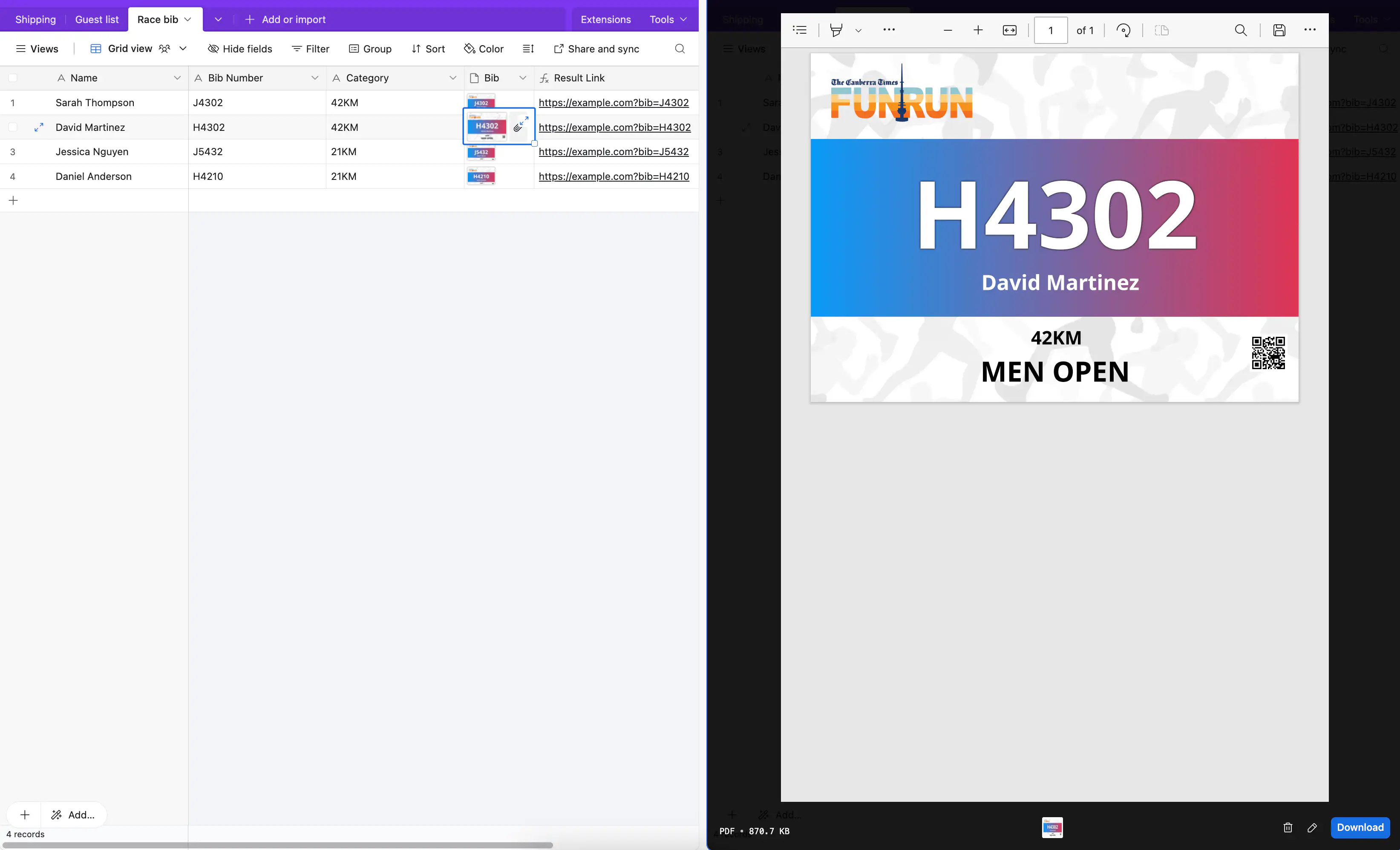Open more annotation tools ellipsis in PDF viewer
This screenshot has height=850, width=1400.
[889, 29]
